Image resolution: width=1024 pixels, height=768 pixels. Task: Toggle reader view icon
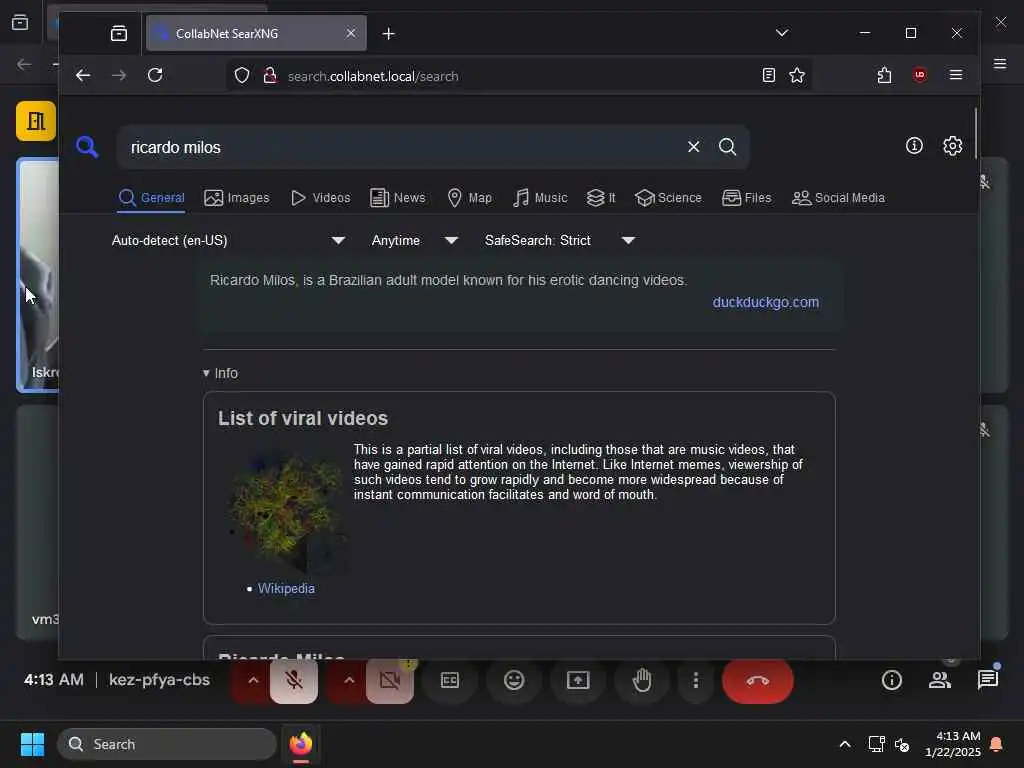(x=769, y=75)
